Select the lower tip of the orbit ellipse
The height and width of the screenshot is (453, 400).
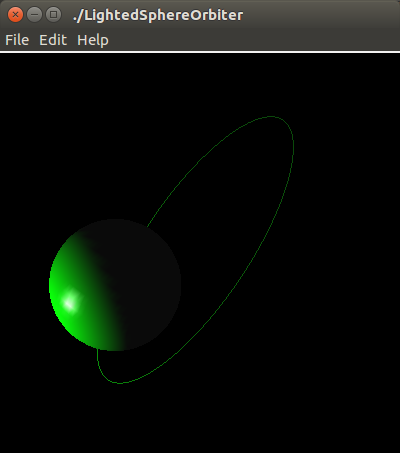pyautogui.click(x=118, y=383)
